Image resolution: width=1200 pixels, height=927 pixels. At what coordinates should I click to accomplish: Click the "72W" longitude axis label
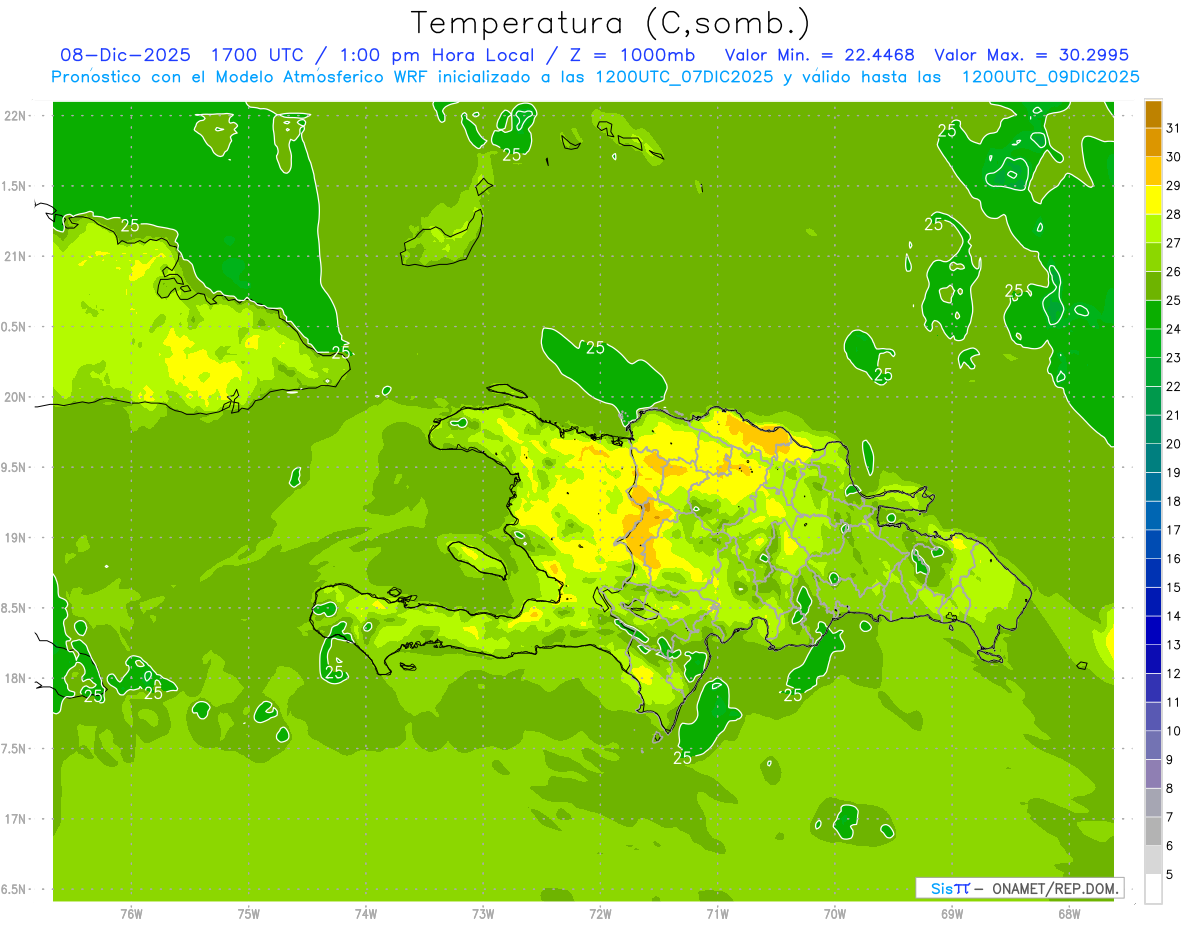(600, 914)
